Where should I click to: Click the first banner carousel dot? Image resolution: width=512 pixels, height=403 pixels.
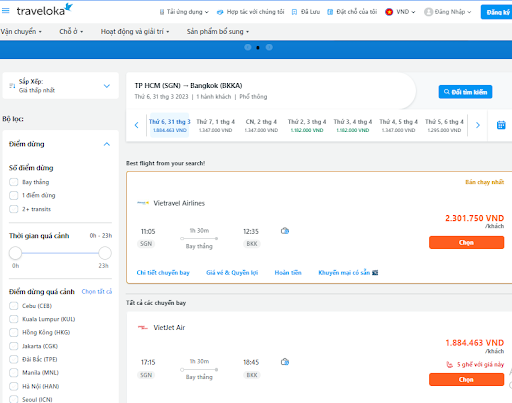point(248,47)
